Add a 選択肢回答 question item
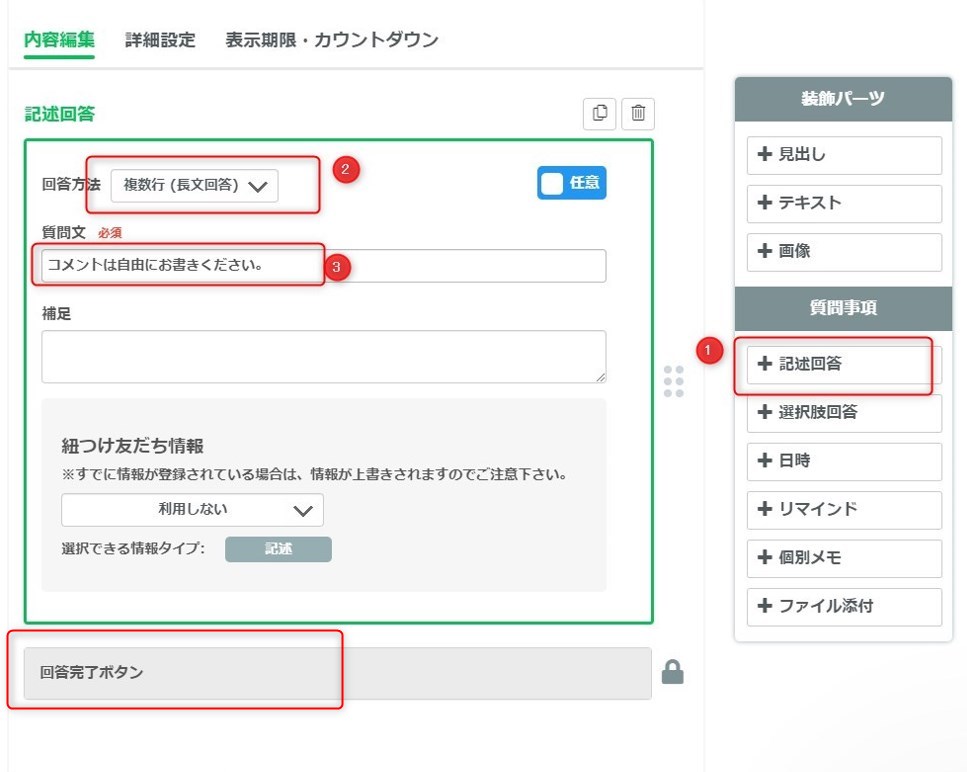967x772 pixels. coord(843,412)
